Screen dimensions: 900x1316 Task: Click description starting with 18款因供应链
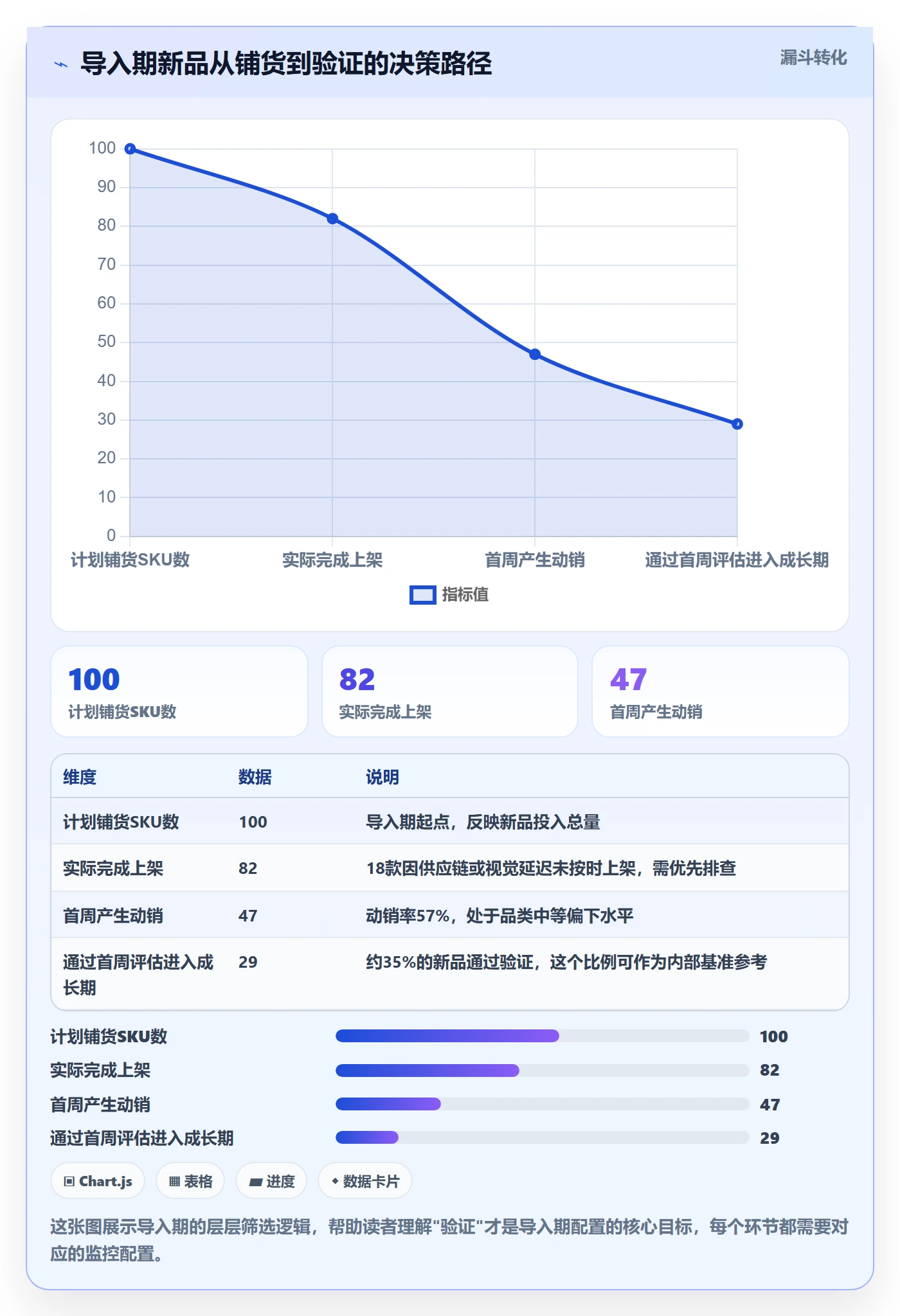click(x=551, y=868)
